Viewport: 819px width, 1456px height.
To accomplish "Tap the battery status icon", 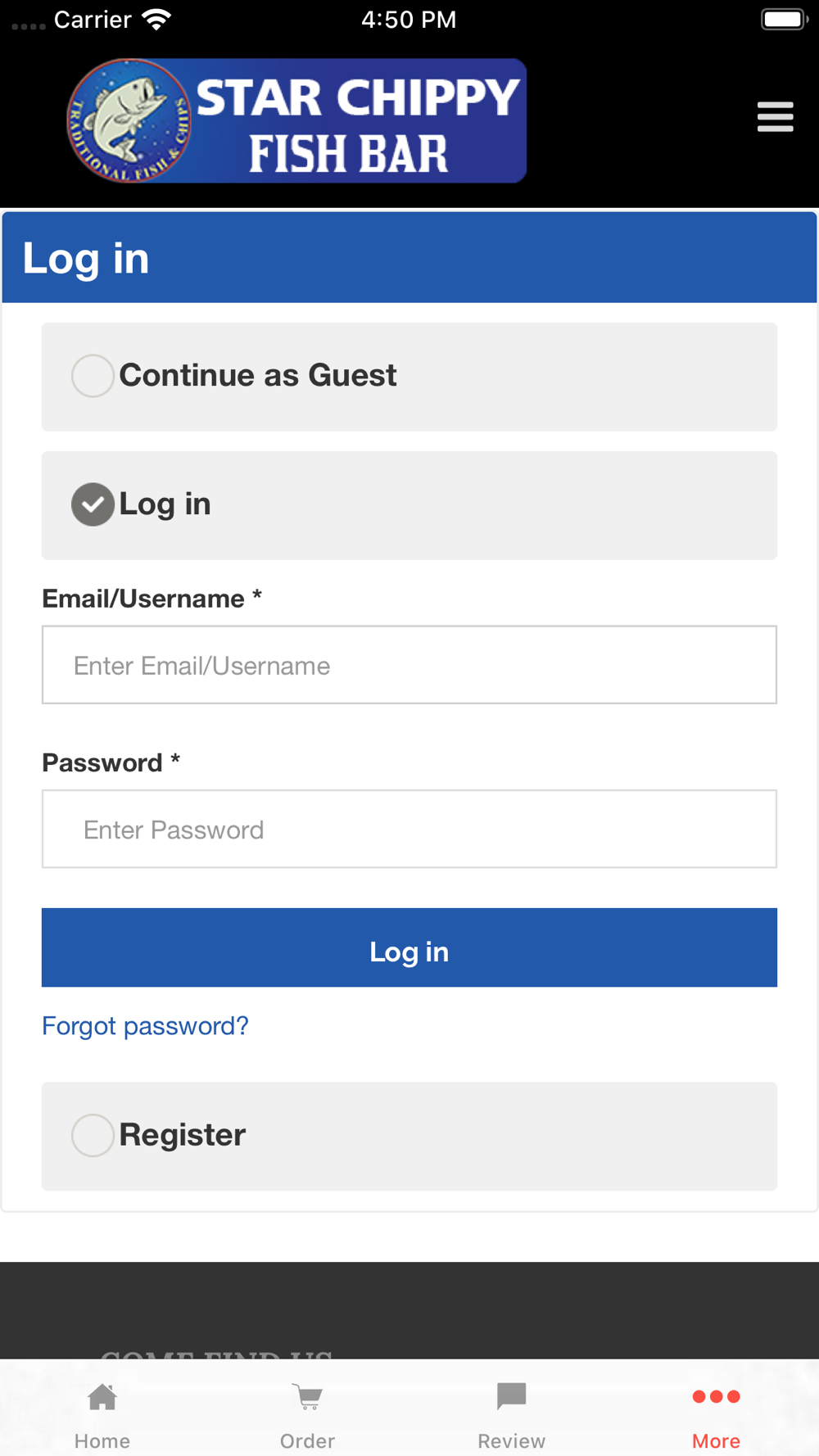I will (785, 20).
